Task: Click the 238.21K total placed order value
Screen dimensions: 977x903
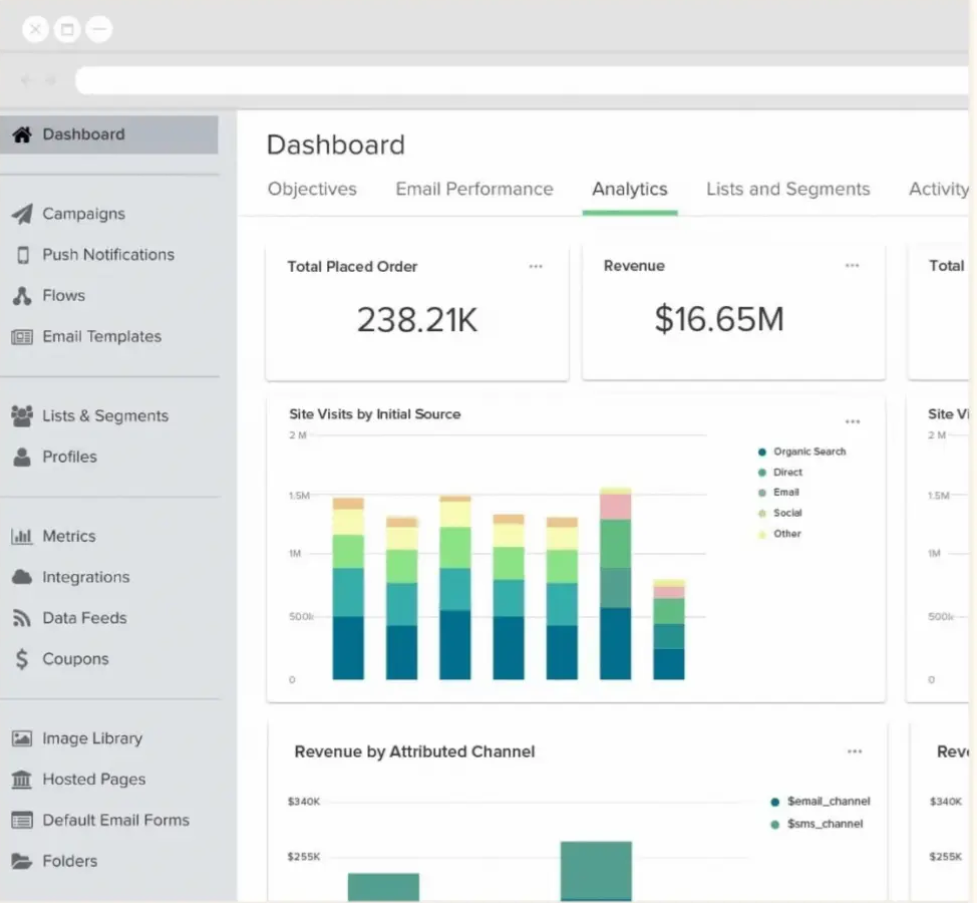Action: coord(417,320)
